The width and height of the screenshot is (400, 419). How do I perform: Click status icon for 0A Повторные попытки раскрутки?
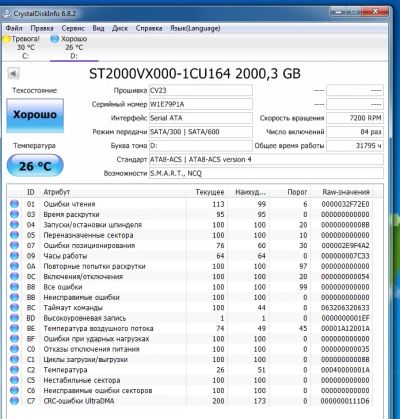coord(14,266)
